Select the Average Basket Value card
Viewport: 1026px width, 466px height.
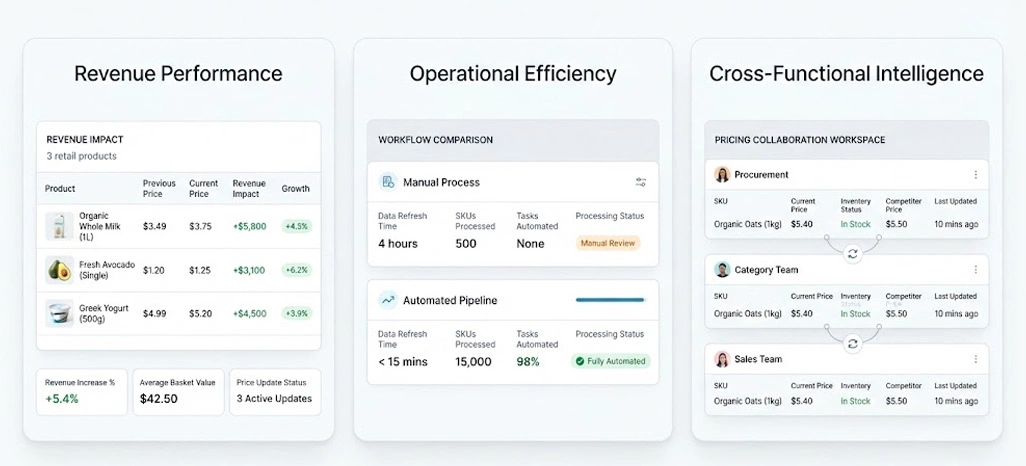click(179, 391)
